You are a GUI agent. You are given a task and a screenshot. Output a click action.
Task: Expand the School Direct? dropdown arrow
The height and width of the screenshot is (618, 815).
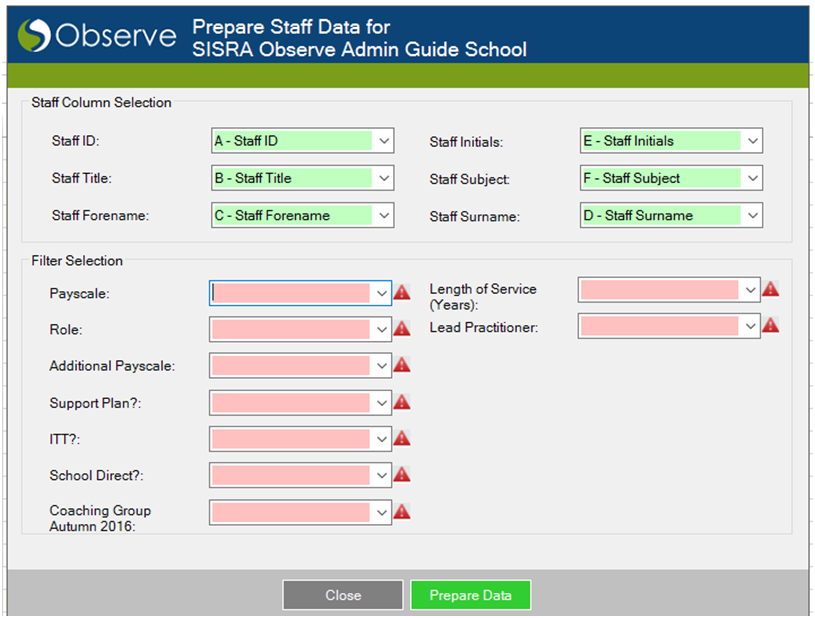(382, 476)
